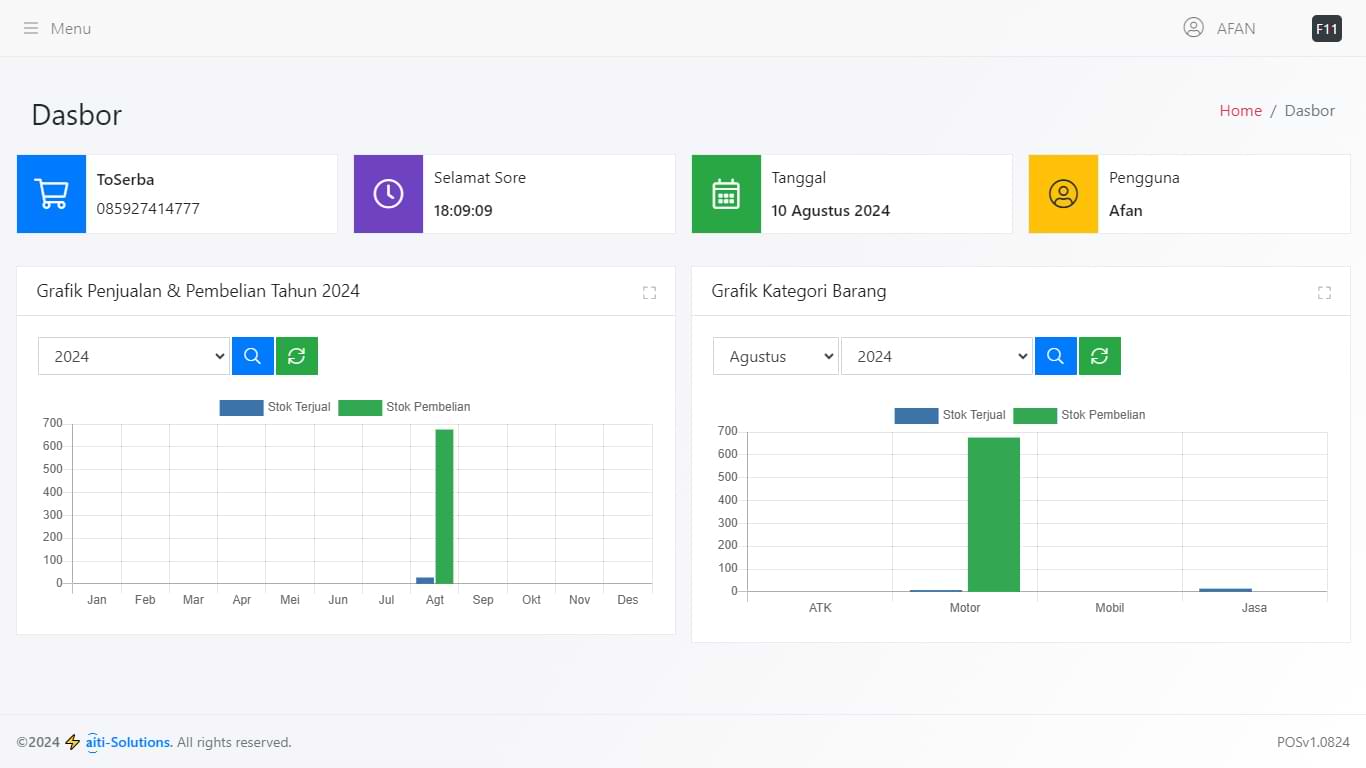Go to Home breadcrumb link
Image resolution: width=1366 pixels, height=768 pixels.
click(1240, 111)
